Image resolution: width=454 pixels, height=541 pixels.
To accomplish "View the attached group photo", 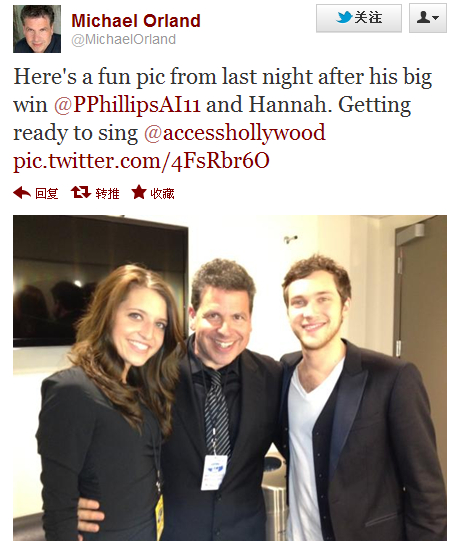I will click(x=230, y=378).
